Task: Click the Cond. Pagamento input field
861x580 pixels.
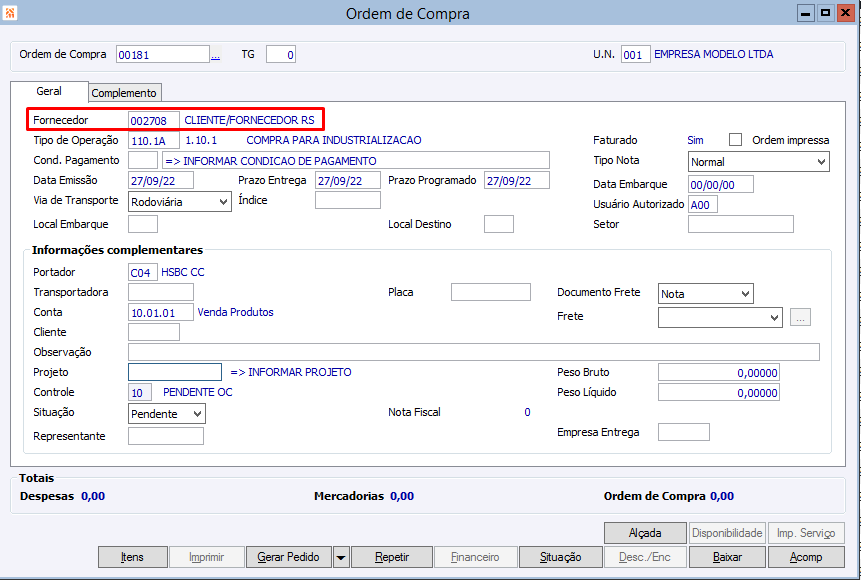Action: pos(143,160)
